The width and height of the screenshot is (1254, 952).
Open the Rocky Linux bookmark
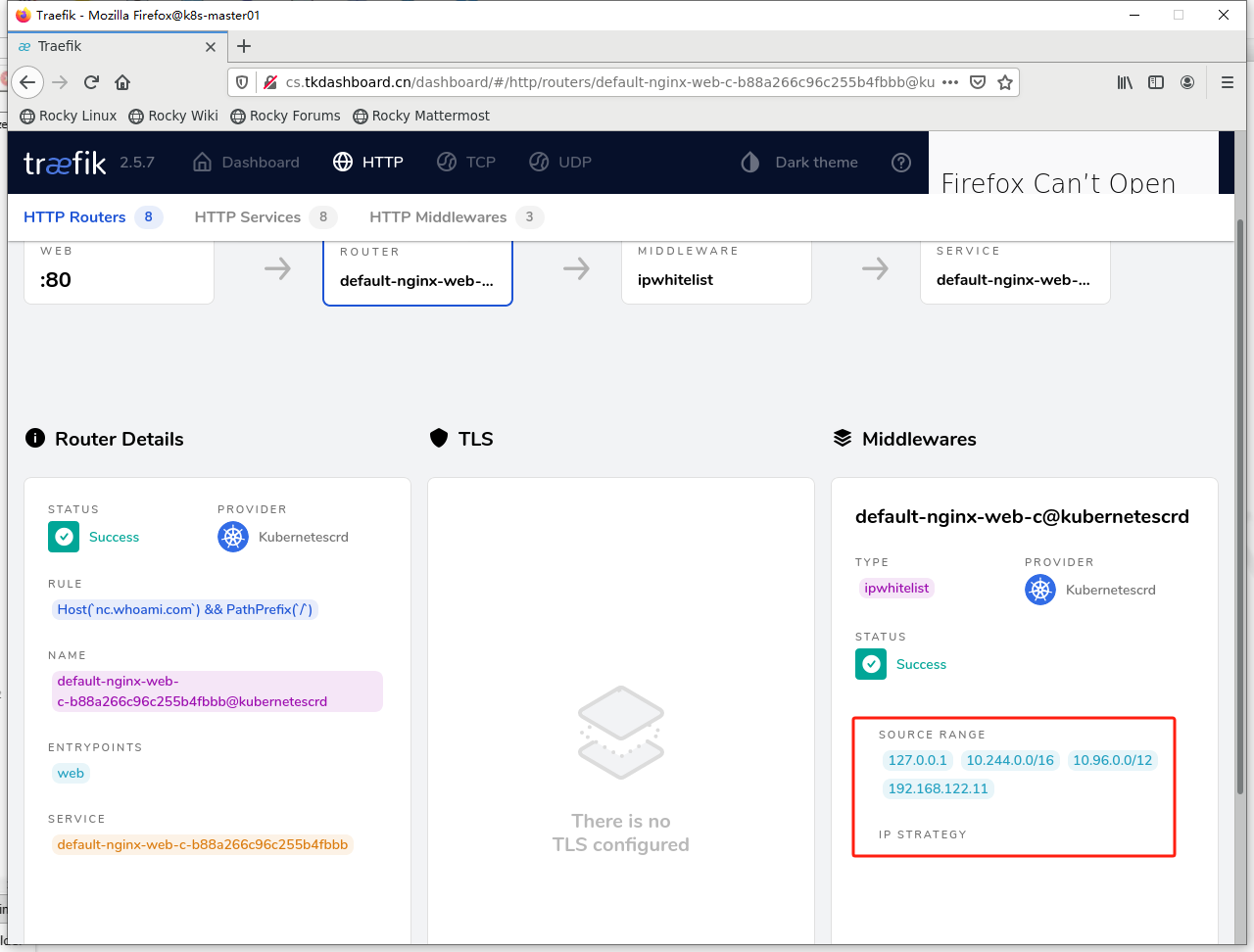pos(69,116)
